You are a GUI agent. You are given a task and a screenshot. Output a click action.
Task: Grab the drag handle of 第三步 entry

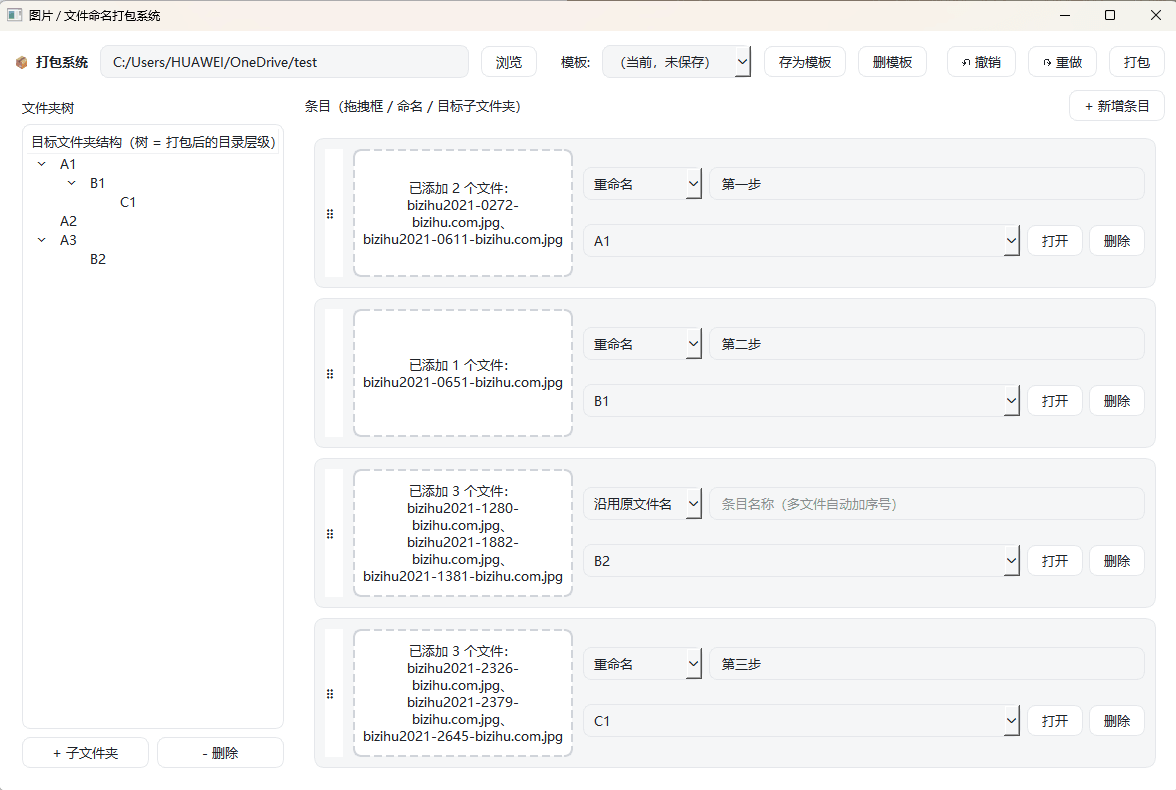330,694
